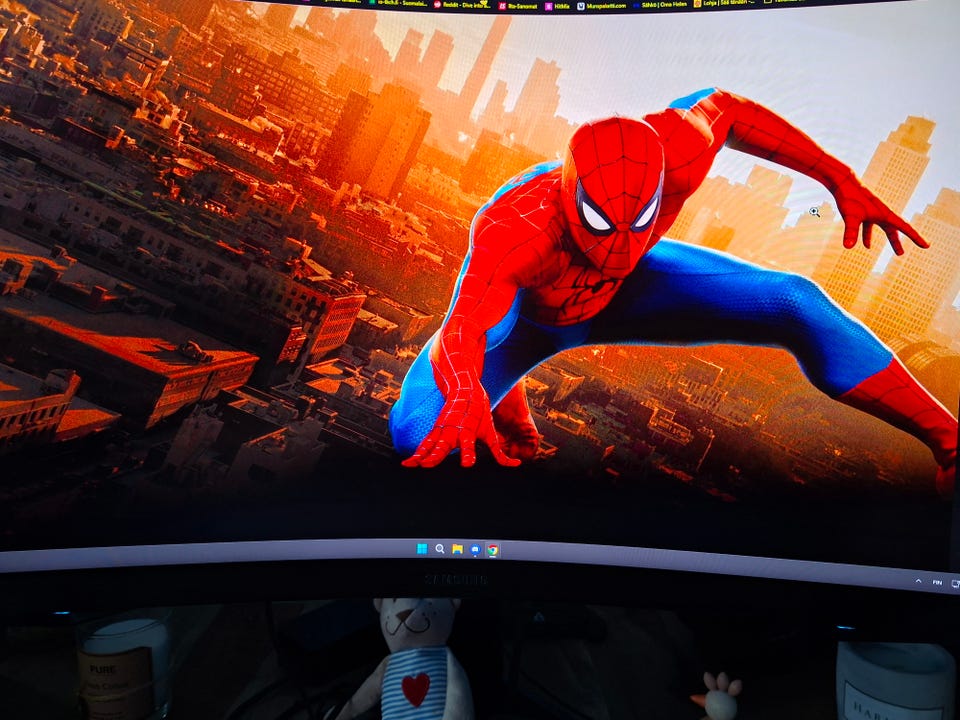Expand the hidden system tray icons
Image resolution: width=960 pixels, height=720 pixels.
point(918,581)
